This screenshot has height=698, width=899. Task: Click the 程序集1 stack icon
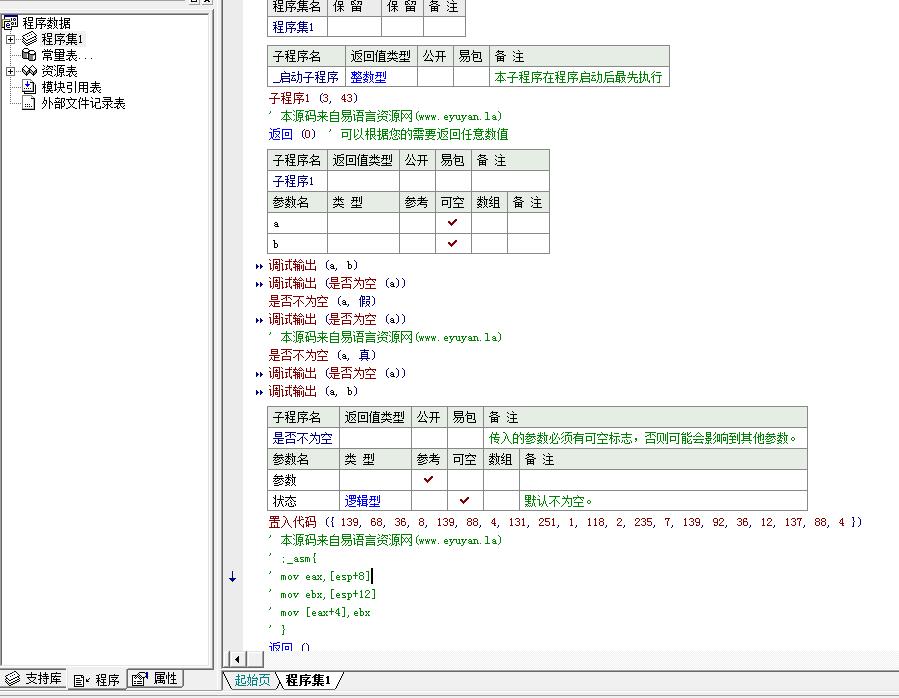[29, 39]
